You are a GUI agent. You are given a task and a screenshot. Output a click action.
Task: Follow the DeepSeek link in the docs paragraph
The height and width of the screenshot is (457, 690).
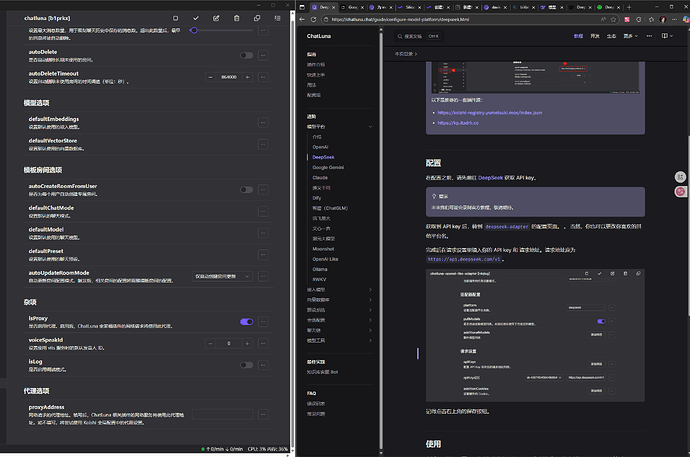pyautogui.click(x=490, y=178)
